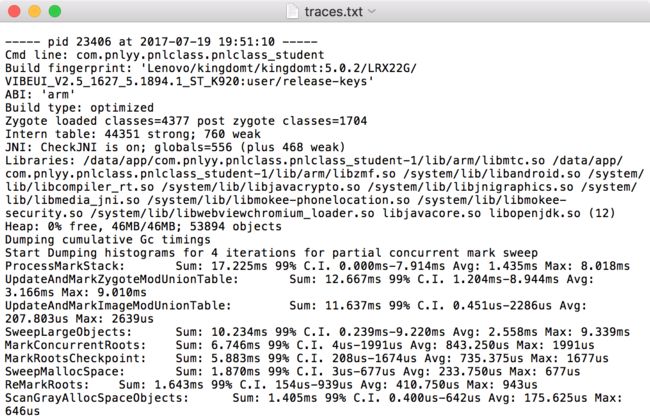The width and height of the screenshot is (650, 418).
Task: Click Dumping cumulative Gc timings line
Action: click(108, 240)
